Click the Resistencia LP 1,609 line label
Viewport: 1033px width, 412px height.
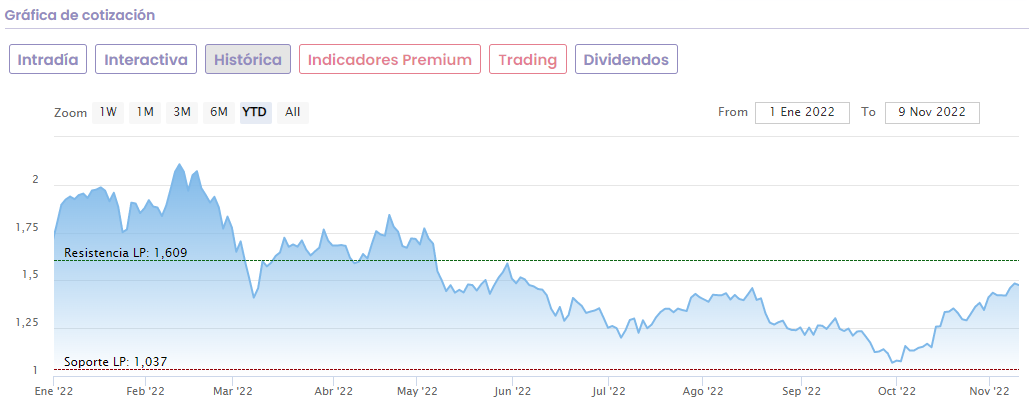pyautogui.click(x=126, y=252)
